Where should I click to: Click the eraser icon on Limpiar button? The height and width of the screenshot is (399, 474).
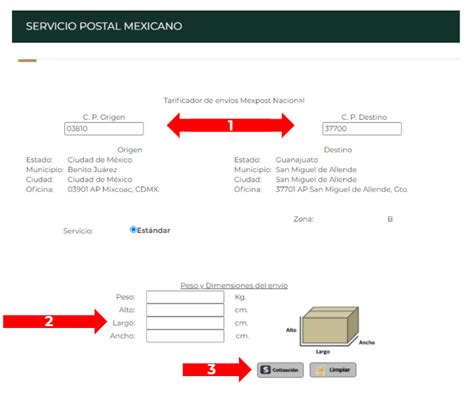click(320, 370)
